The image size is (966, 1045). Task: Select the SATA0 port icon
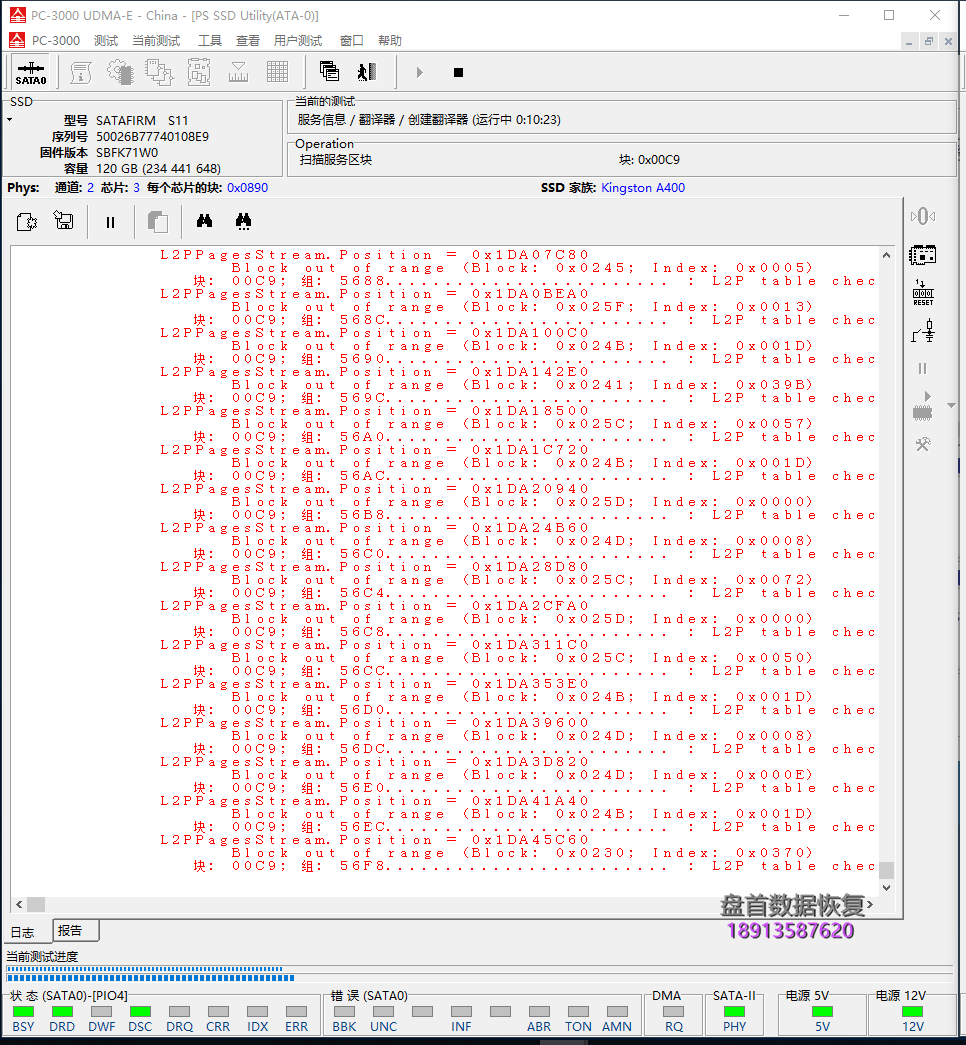click(x=31, y=72)
